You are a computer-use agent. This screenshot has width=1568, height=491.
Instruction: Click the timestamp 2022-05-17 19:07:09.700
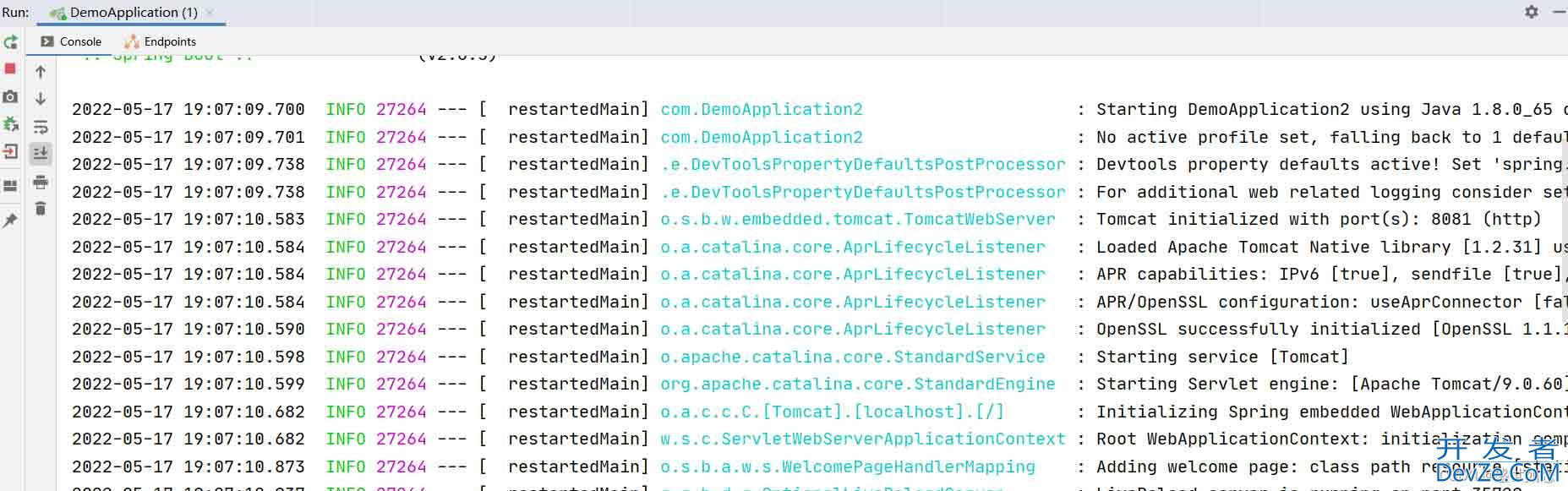[188, 109]
